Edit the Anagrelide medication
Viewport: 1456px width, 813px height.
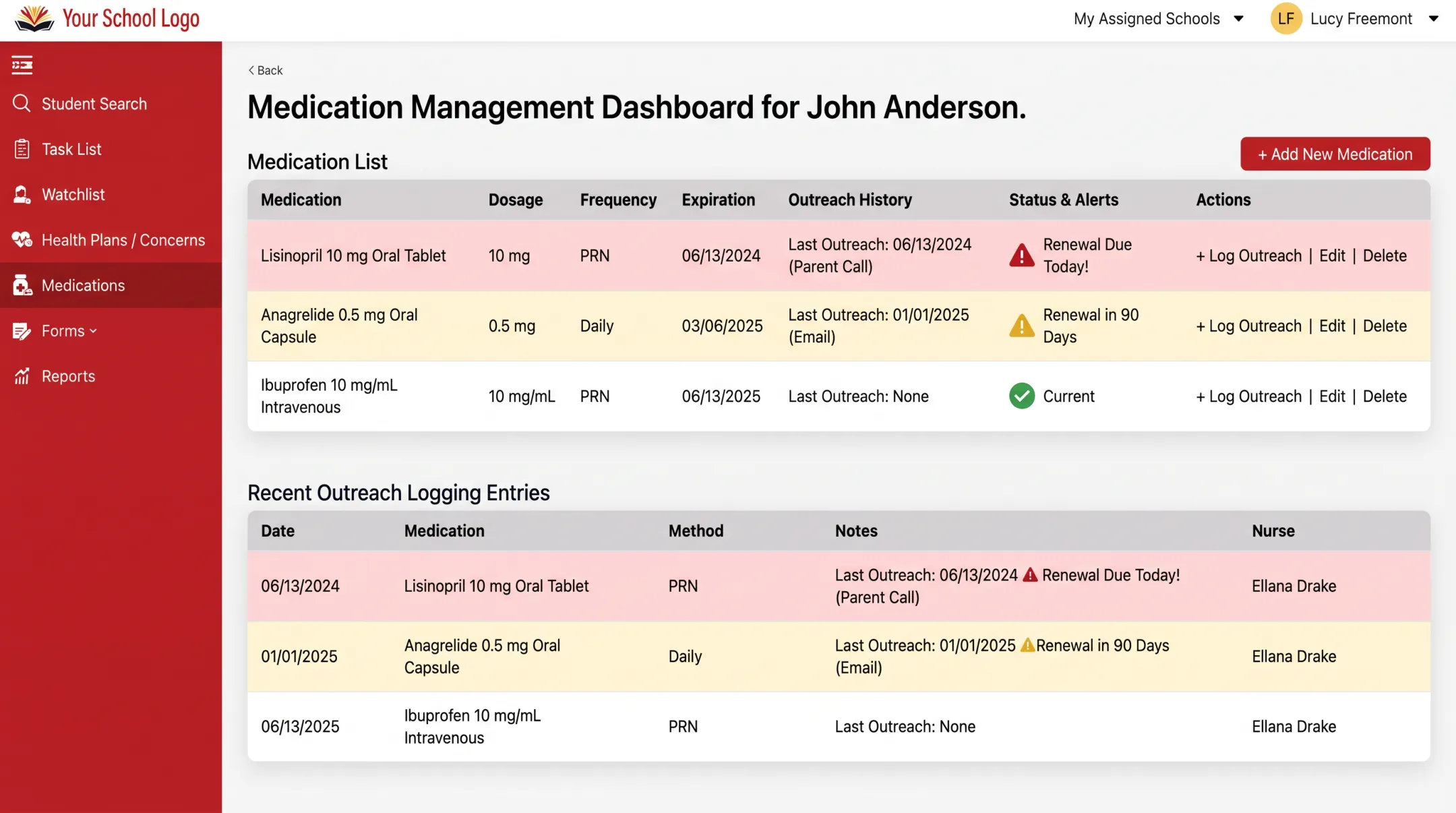tap(1331, 326)
